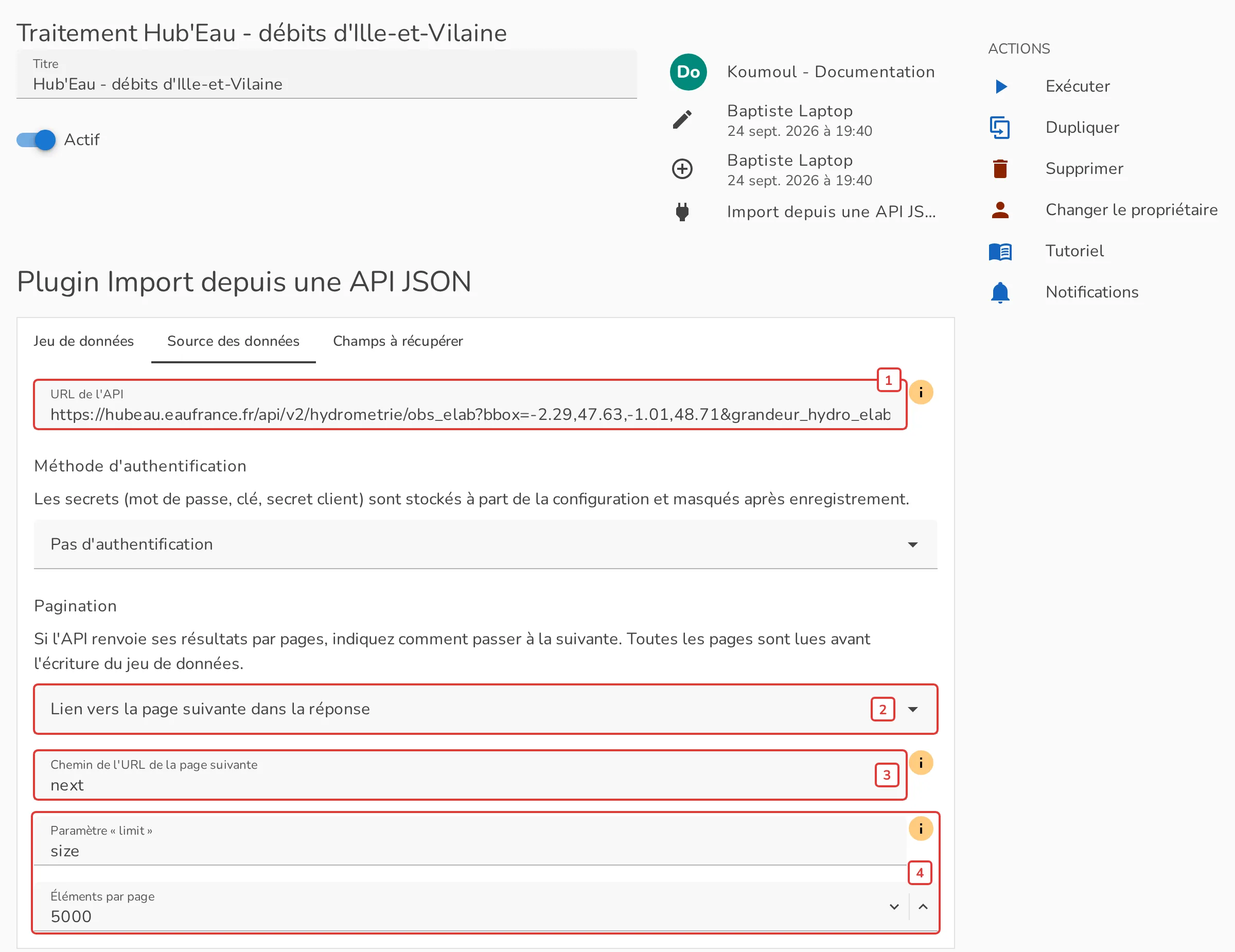Open the pagination method dropdown 'Lien vers la page suivante'
Screen dimensions: 1235x952
[x=485, y=709]
